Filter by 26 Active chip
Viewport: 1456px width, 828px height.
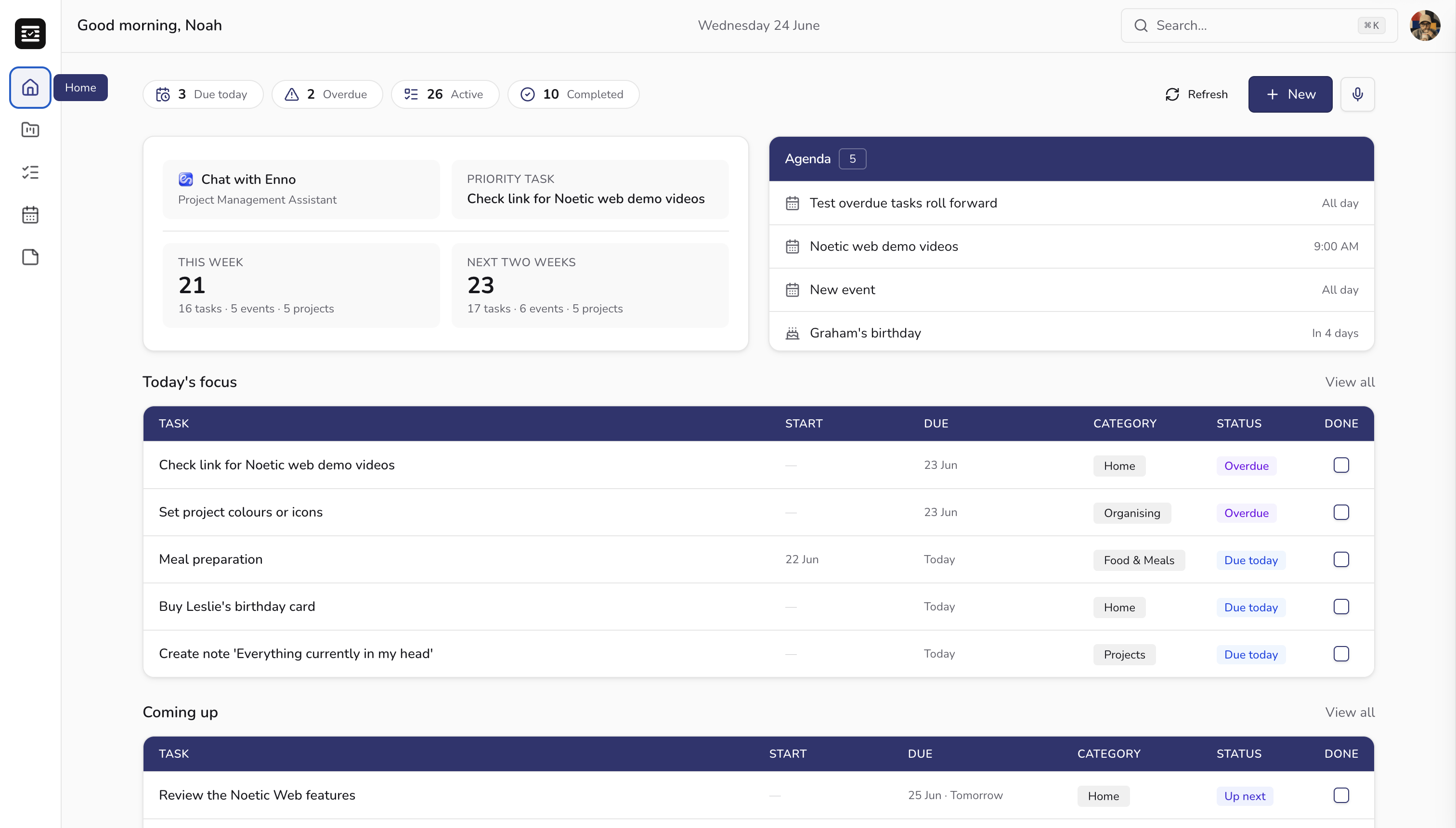coord(445,94)
